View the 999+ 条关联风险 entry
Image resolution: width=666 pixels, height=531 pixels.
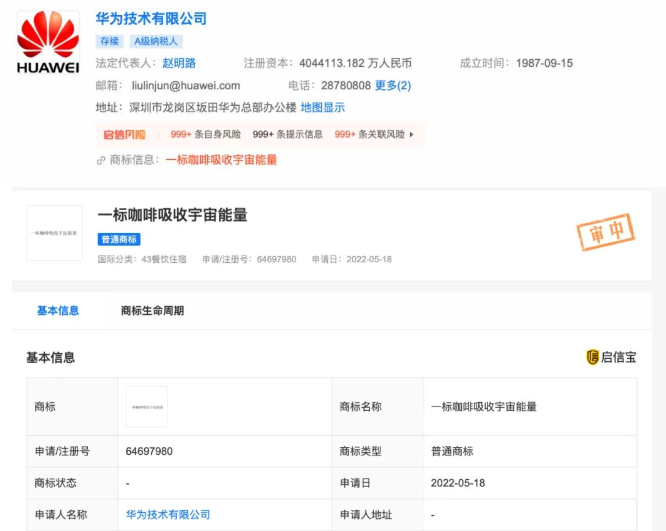click(370, 135)
